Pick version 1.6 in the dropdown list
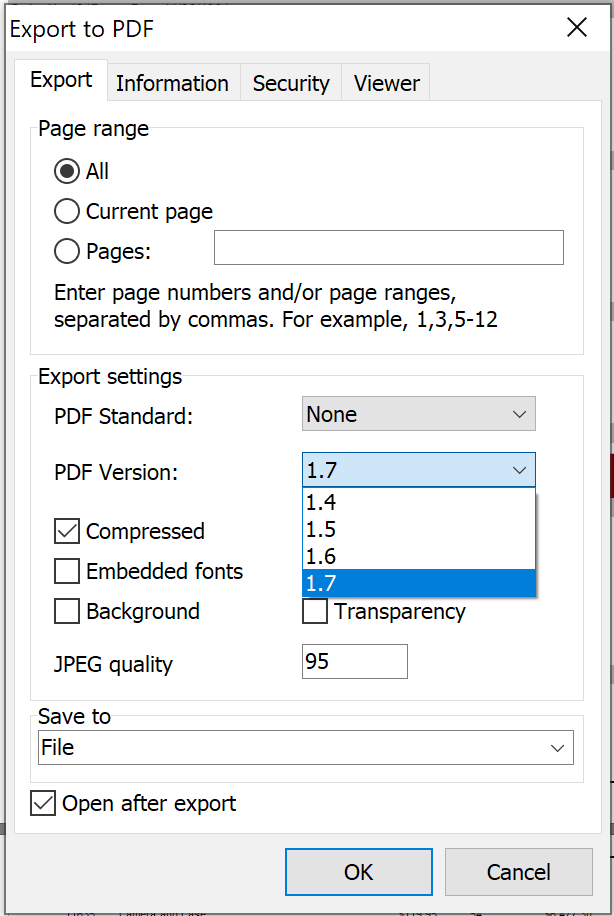The width and height of the screenshot is (614, 916). (x=418, y=556)
